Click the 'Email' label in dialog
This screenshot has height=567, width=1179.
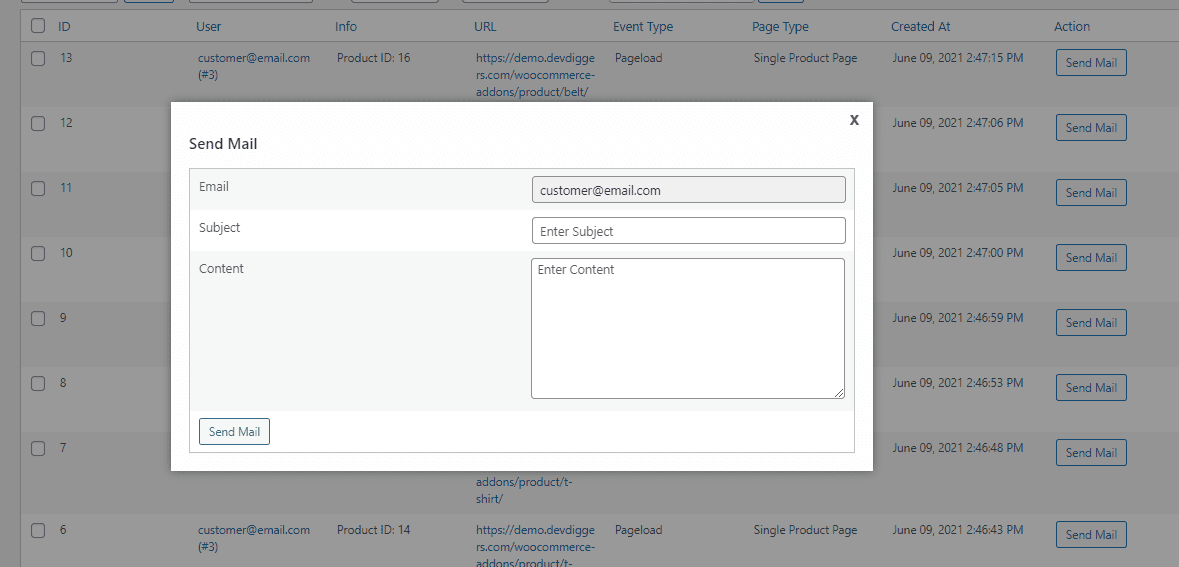click(214, 186)
